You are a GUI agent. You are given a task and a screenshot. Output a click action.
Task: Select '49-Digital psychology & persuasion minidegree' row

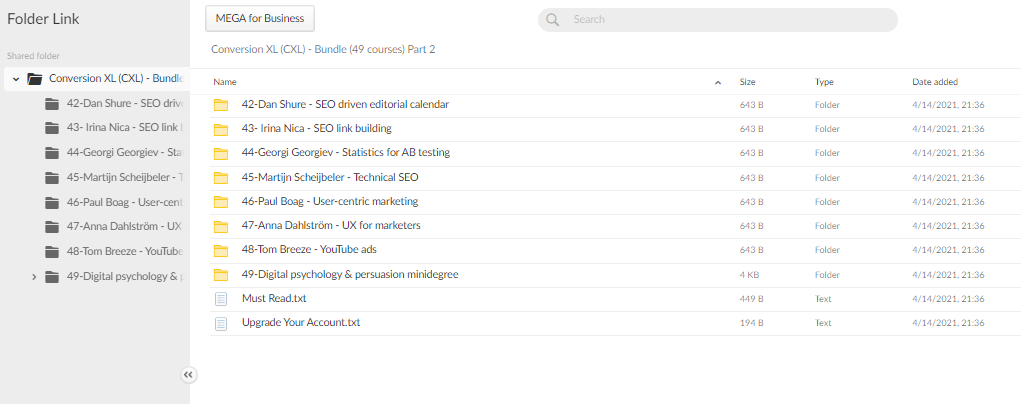[x=615, y=275]
